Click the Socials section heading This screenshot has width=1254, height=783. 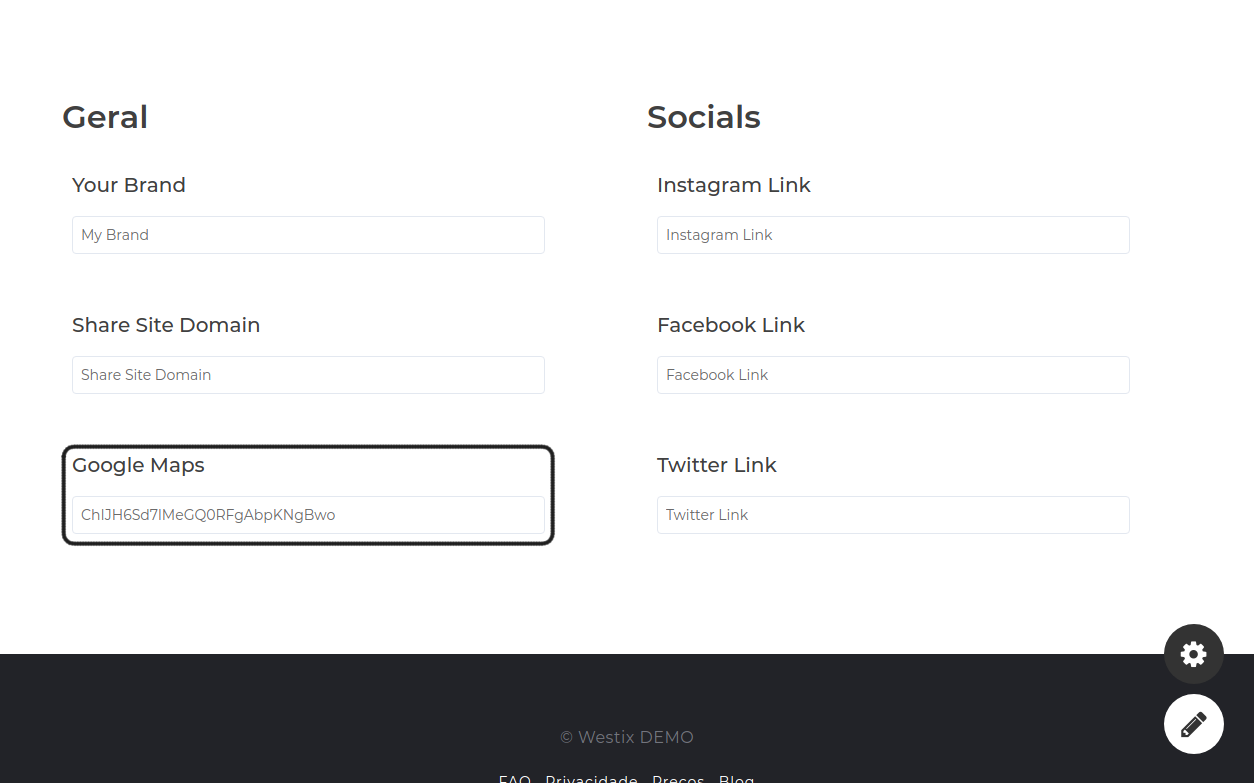coord(704,117)
